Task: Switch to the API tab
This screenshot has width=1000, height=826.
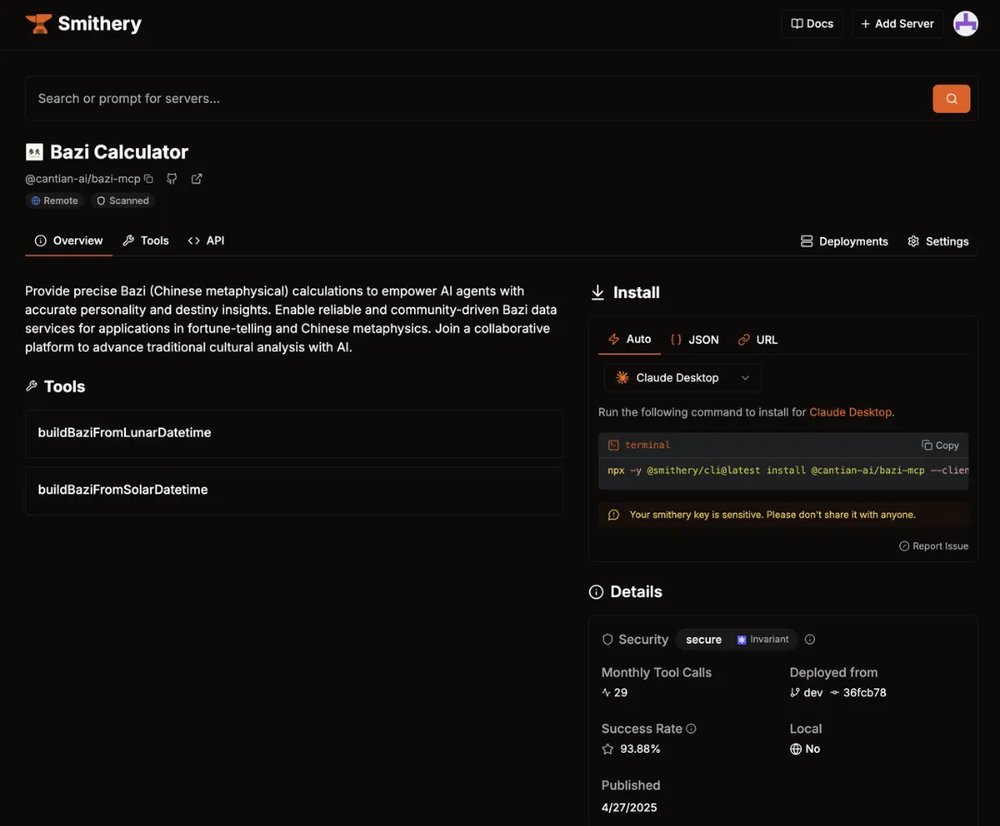Action: click(206, 240)
